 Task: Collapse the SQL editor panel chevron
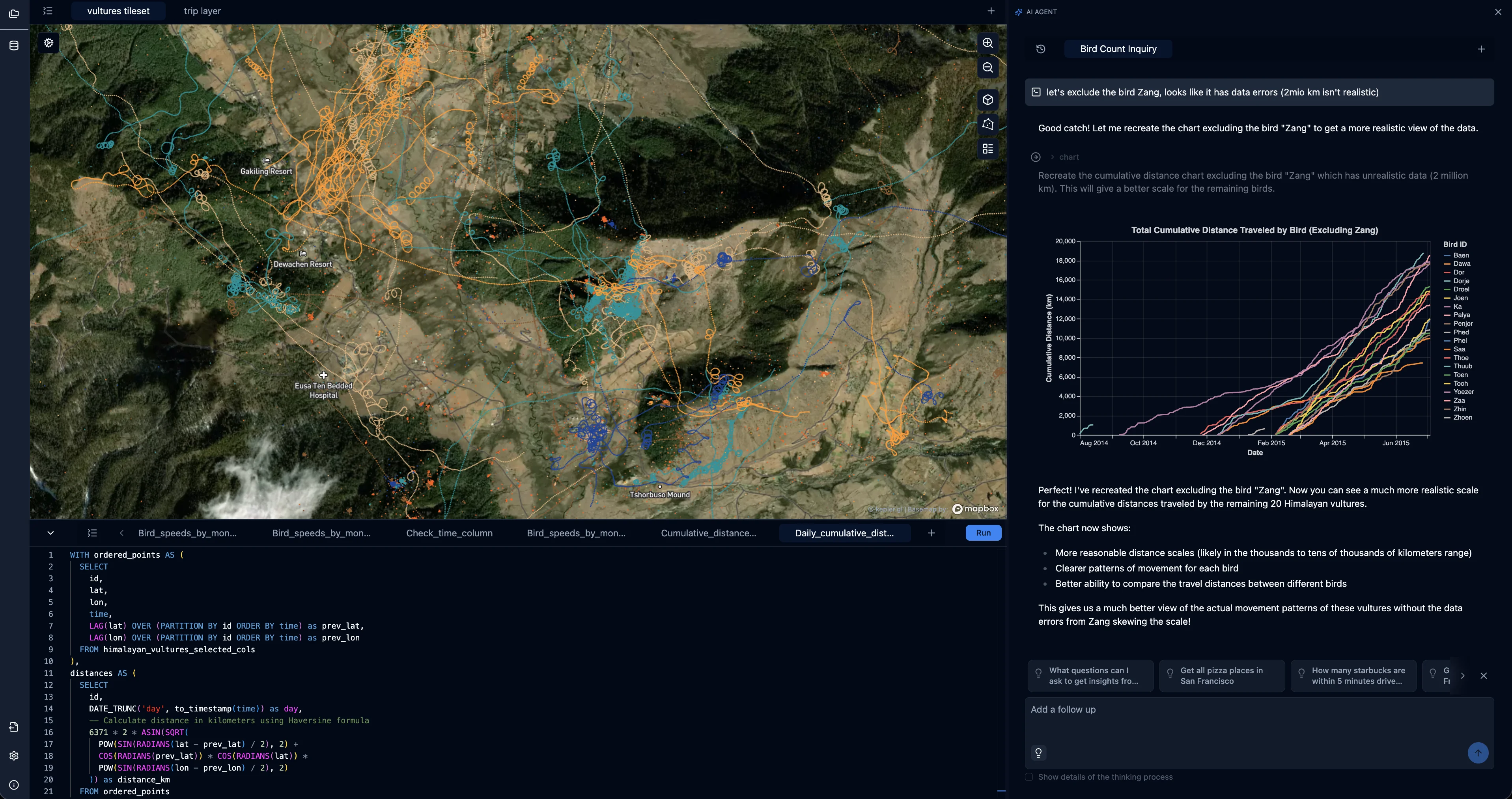coord(50,533)
